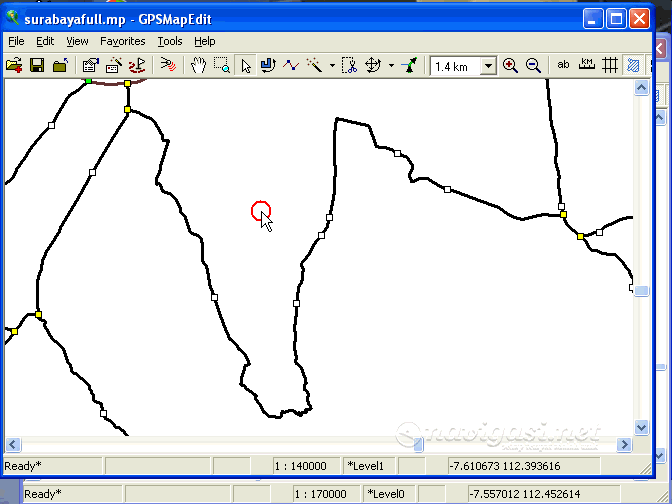The image size is (672, 504).
Task: Activate the zoom rectangle tool
Action: coord(221,65)
